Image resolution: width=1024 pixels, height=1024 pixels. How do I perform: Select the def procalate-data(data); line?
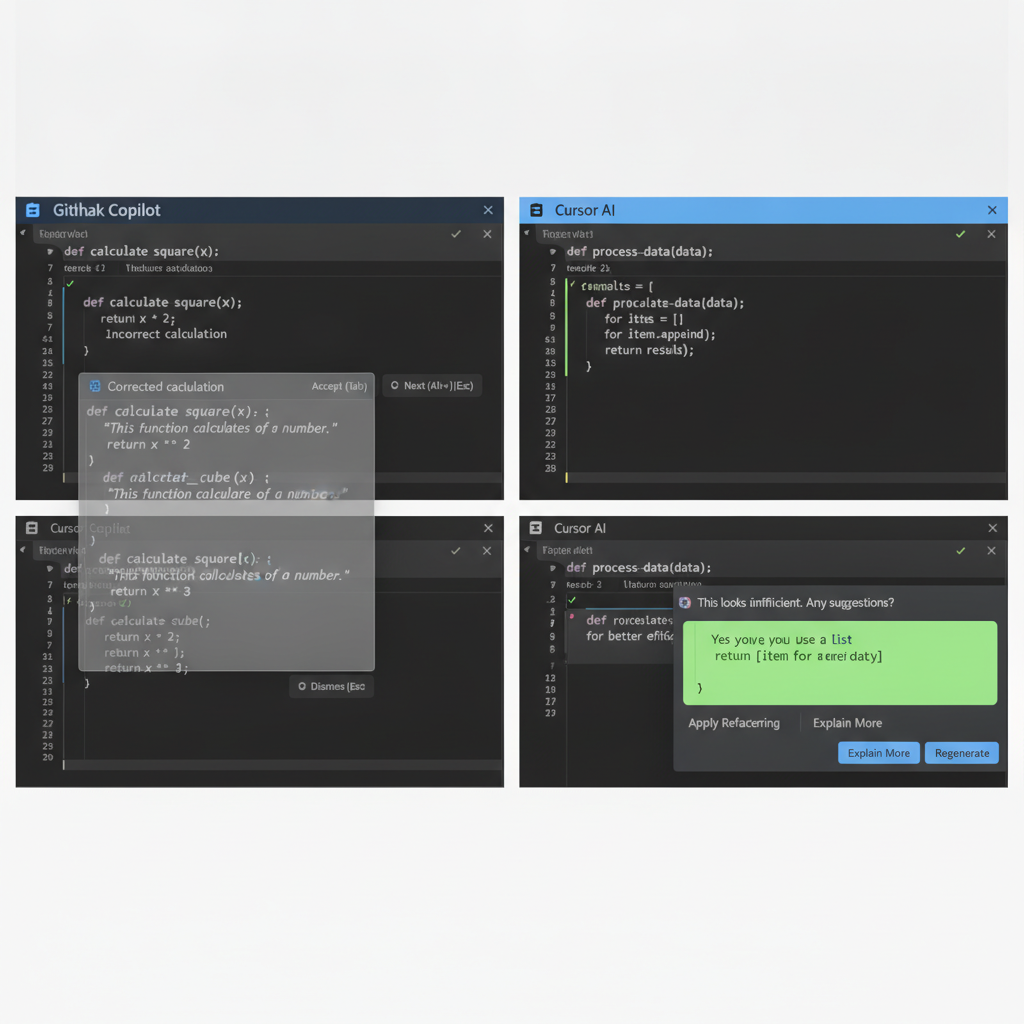coord(665,302)
